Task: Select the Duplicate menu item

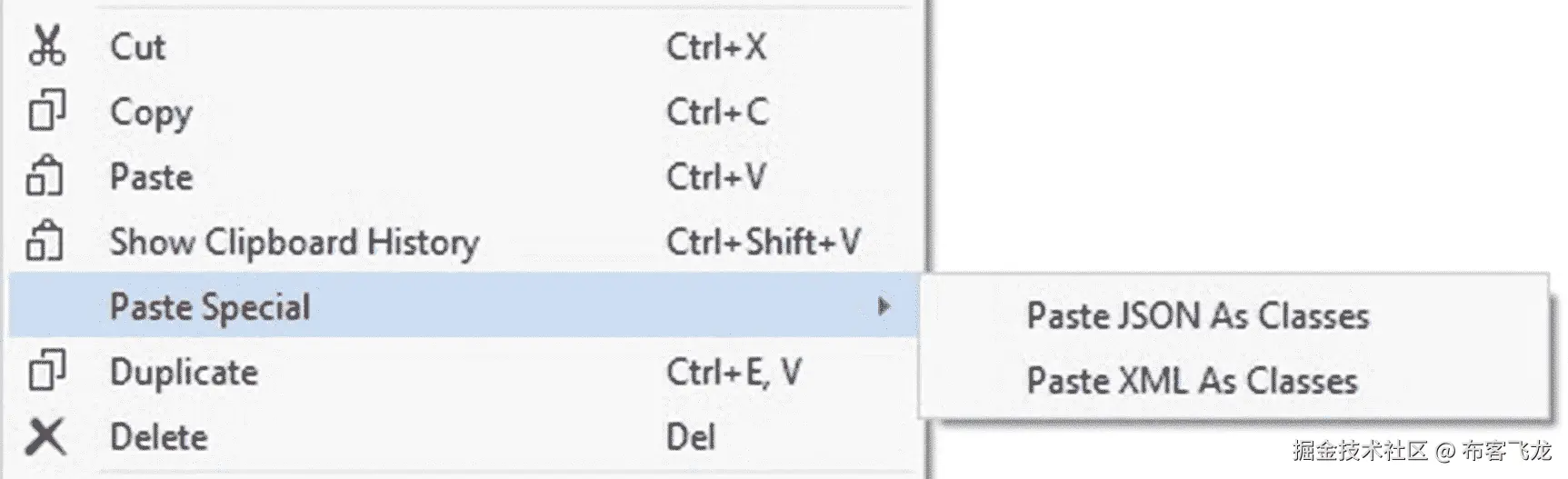Action: tap(184, 373)
